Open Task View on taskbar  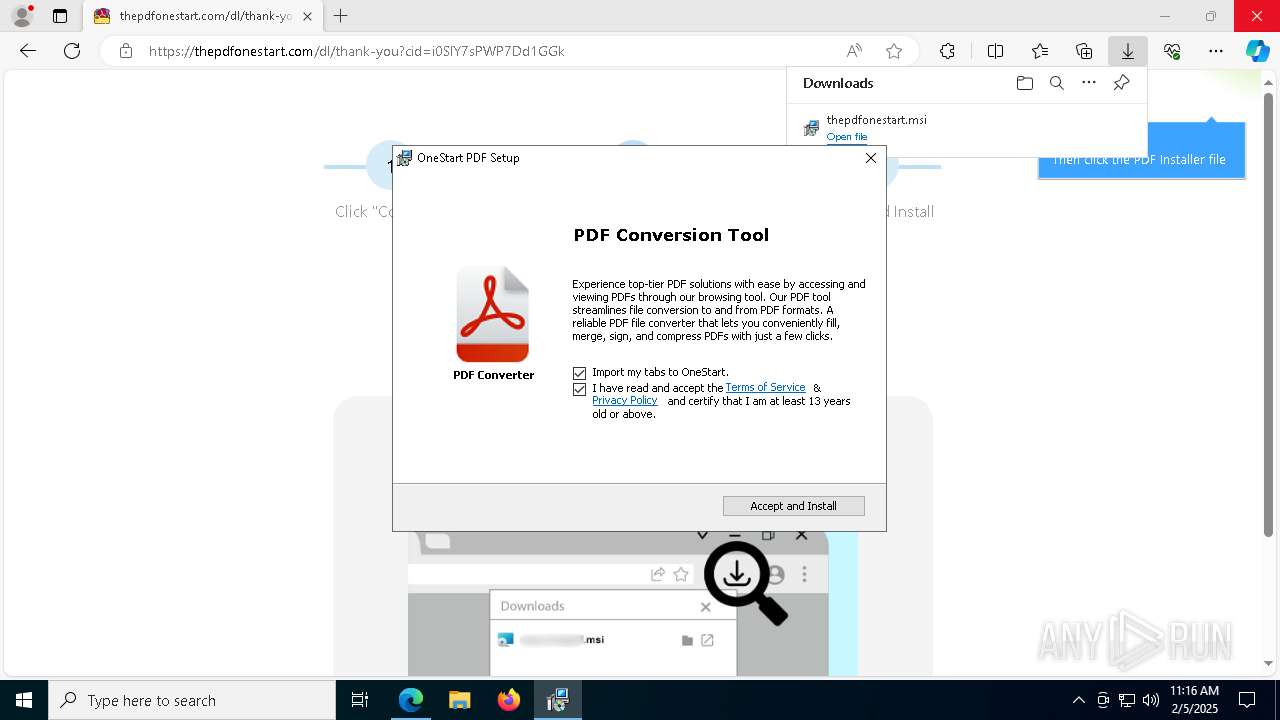pyautogui.click(x=360, y=700)
